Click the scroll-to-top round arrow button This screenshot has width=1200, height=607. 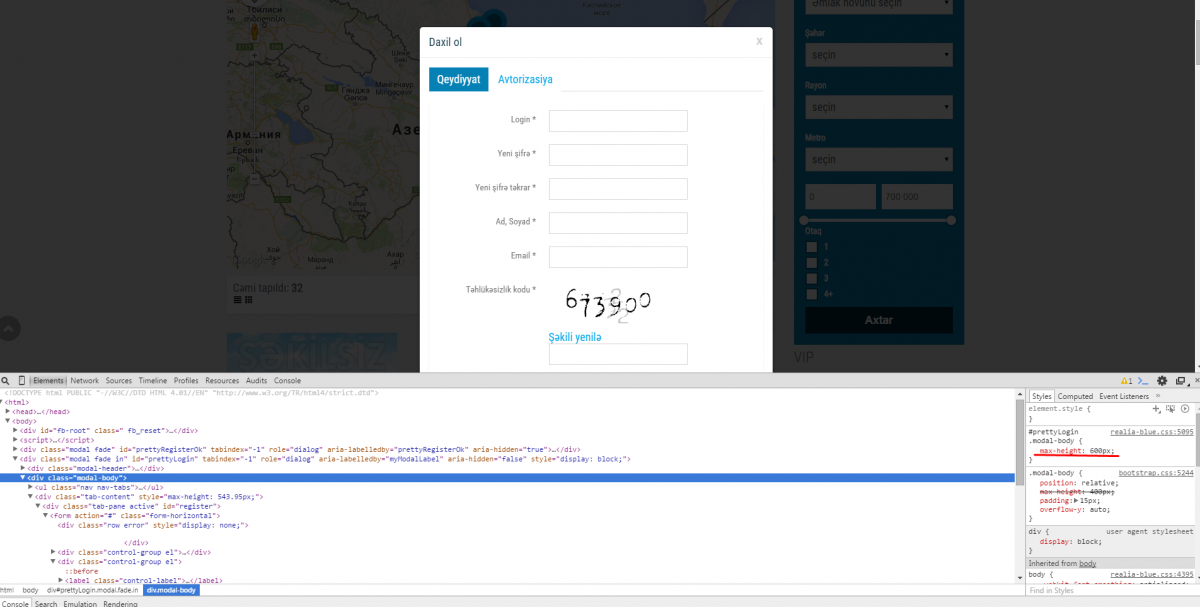point(6,328)
